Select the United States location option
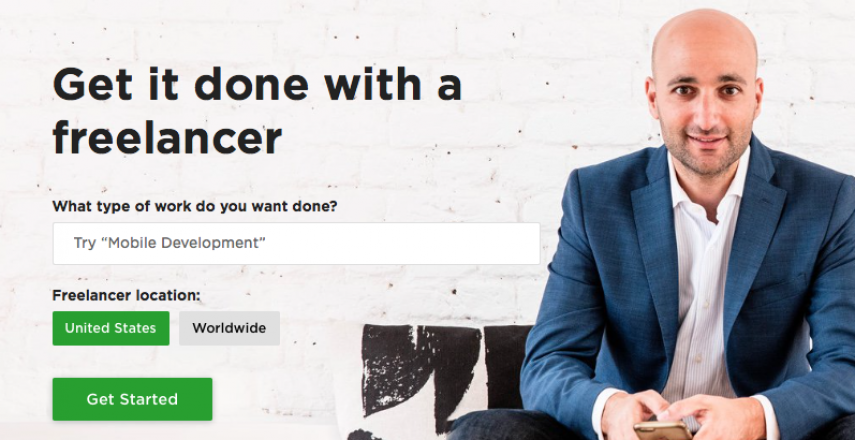This screenshot has width=855, height=440. [111, 328]
